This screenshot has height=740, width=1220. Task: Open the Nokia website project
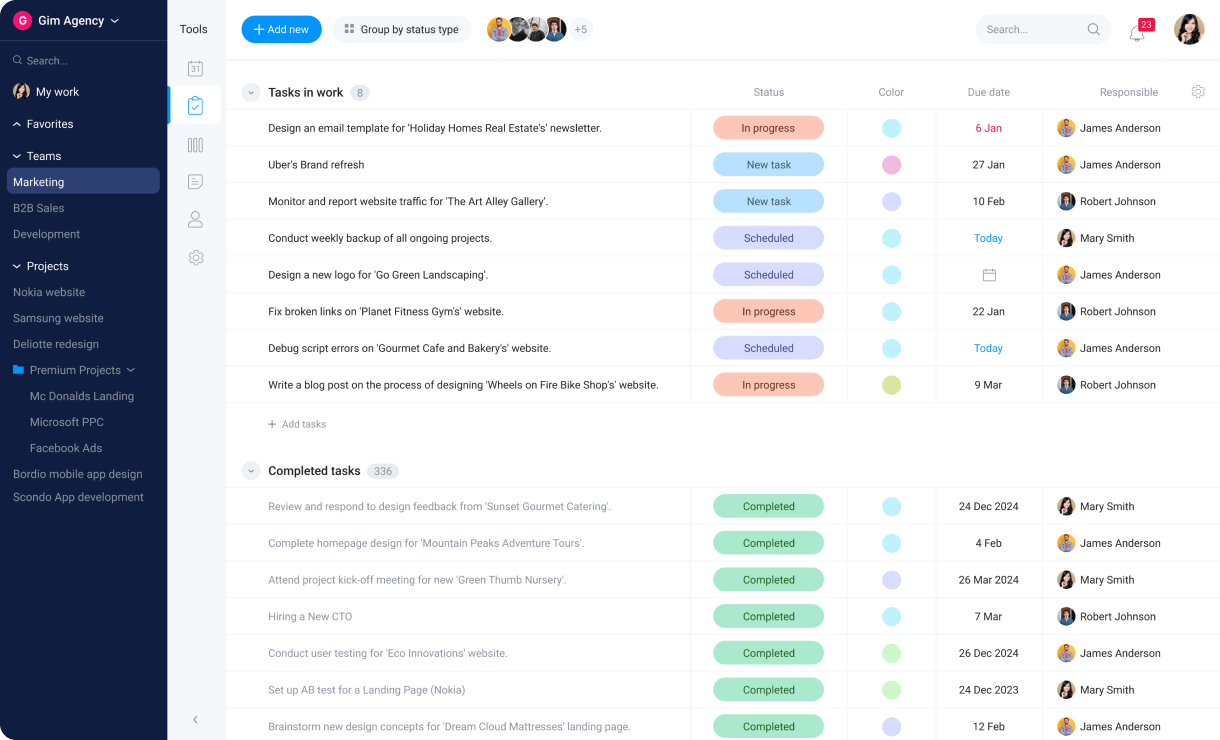click(x=48, y=292)
